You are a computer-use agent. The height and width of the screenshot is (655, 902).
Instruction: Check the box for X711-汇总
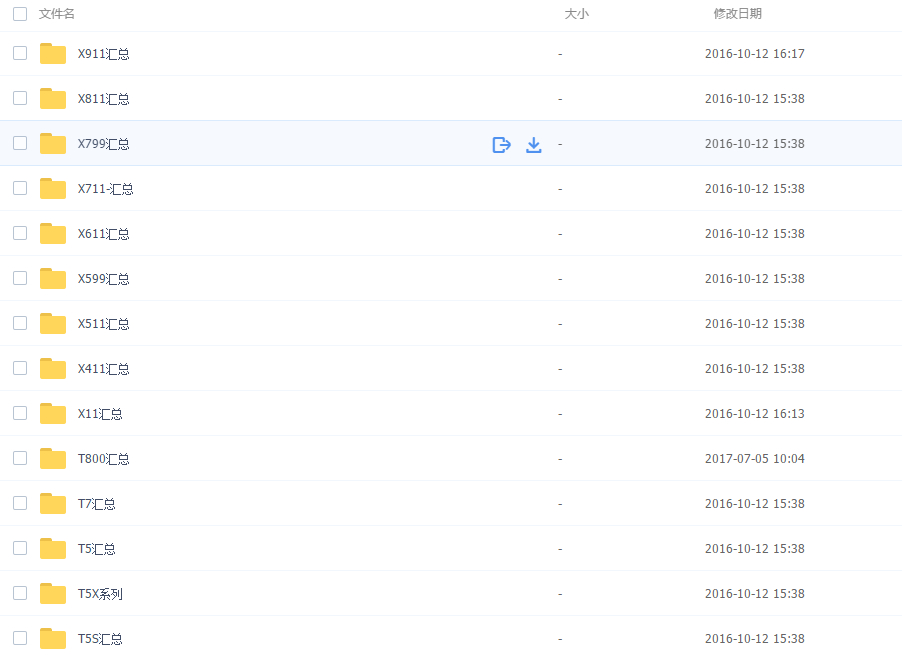pos(20,188)
